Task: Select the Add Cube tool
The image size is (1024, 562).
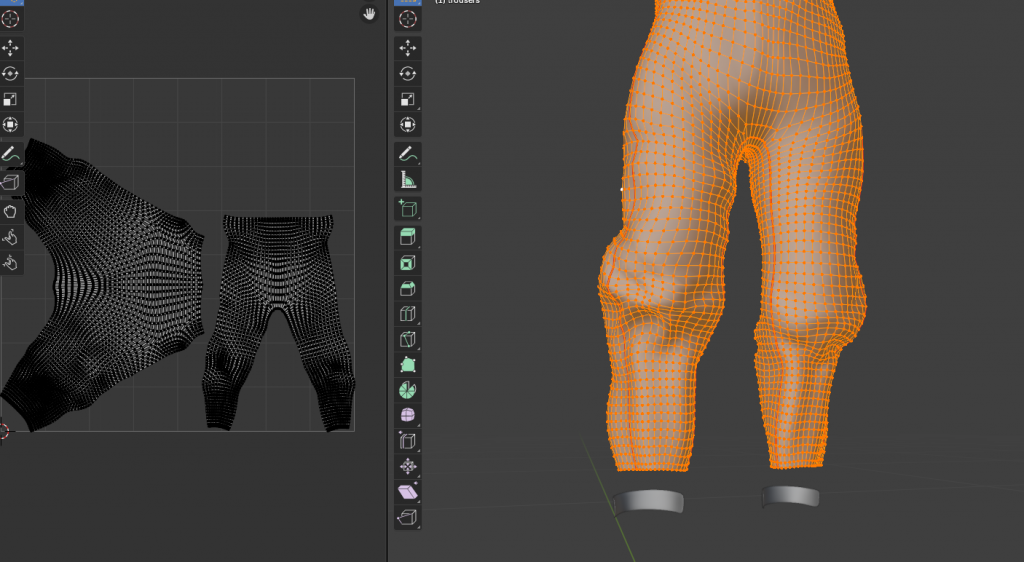Action: tap(408, 208)
